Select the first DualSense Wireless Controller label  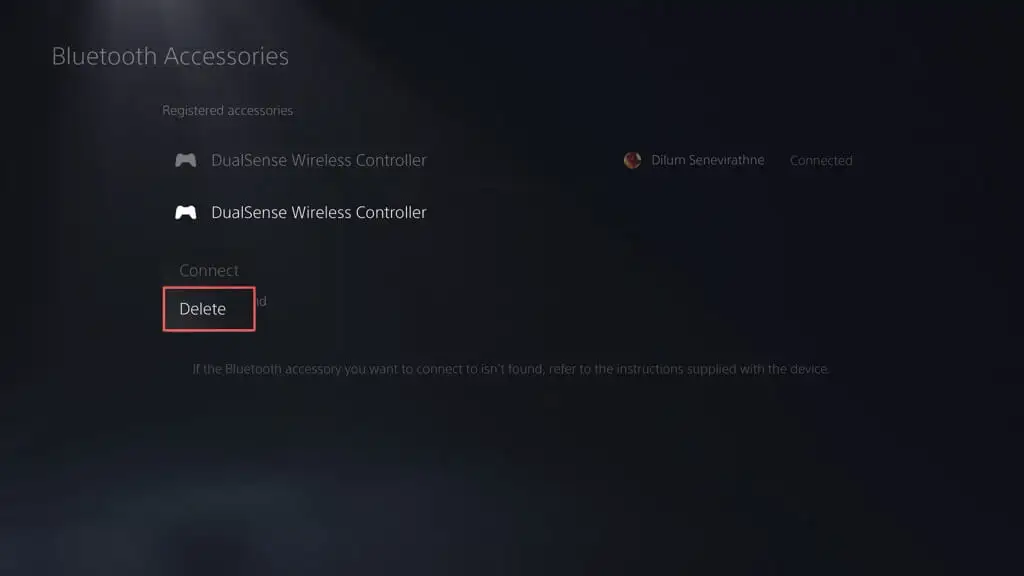[319, 160]
